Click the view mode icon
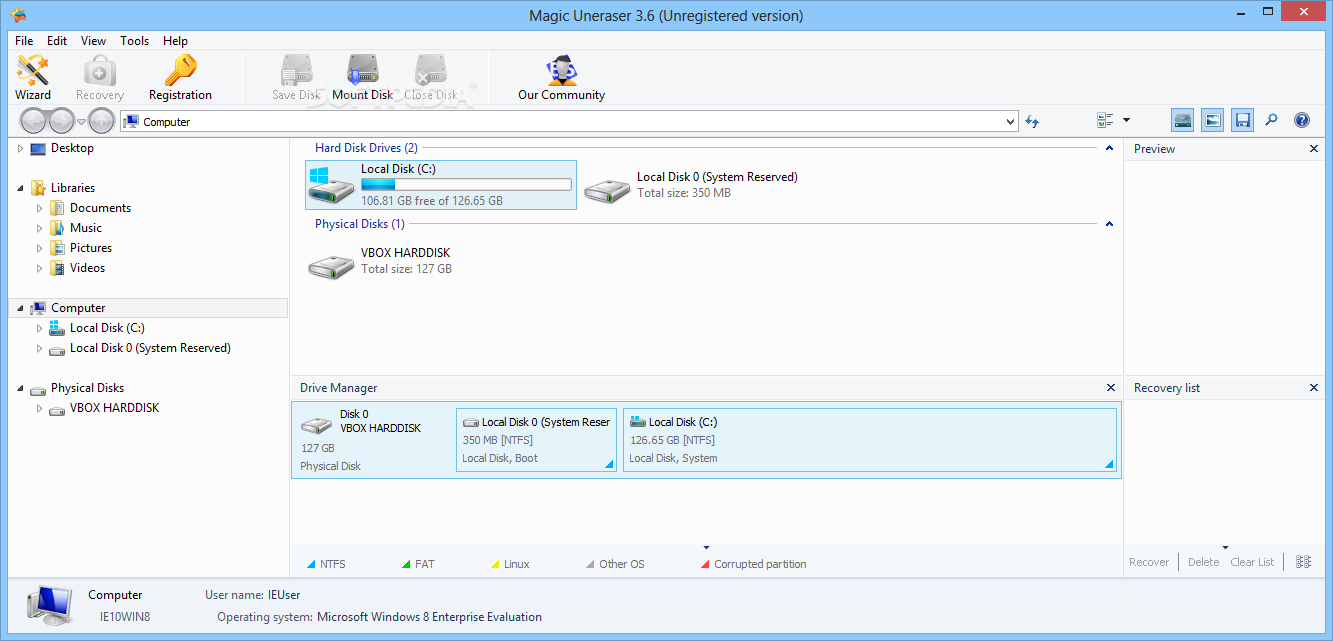Screen dimensions: 1333x641 (1105, 120)
